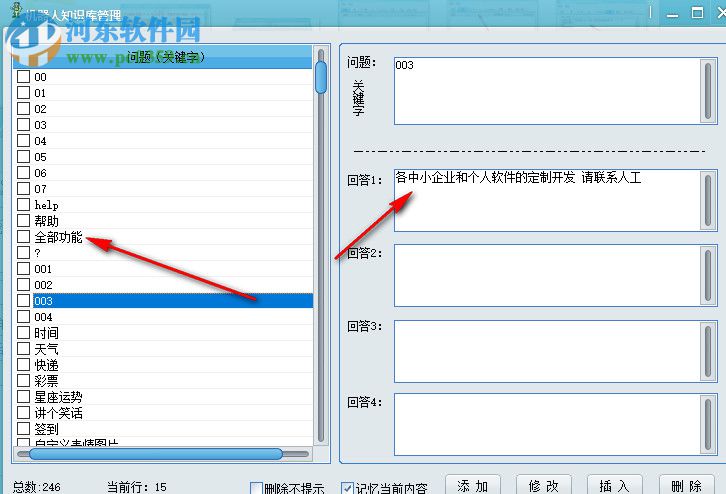Click the 回答1 box vertical scrollbar
Image resolution: width=726 pixels, height=494 pixels.
tap(708, 200)
